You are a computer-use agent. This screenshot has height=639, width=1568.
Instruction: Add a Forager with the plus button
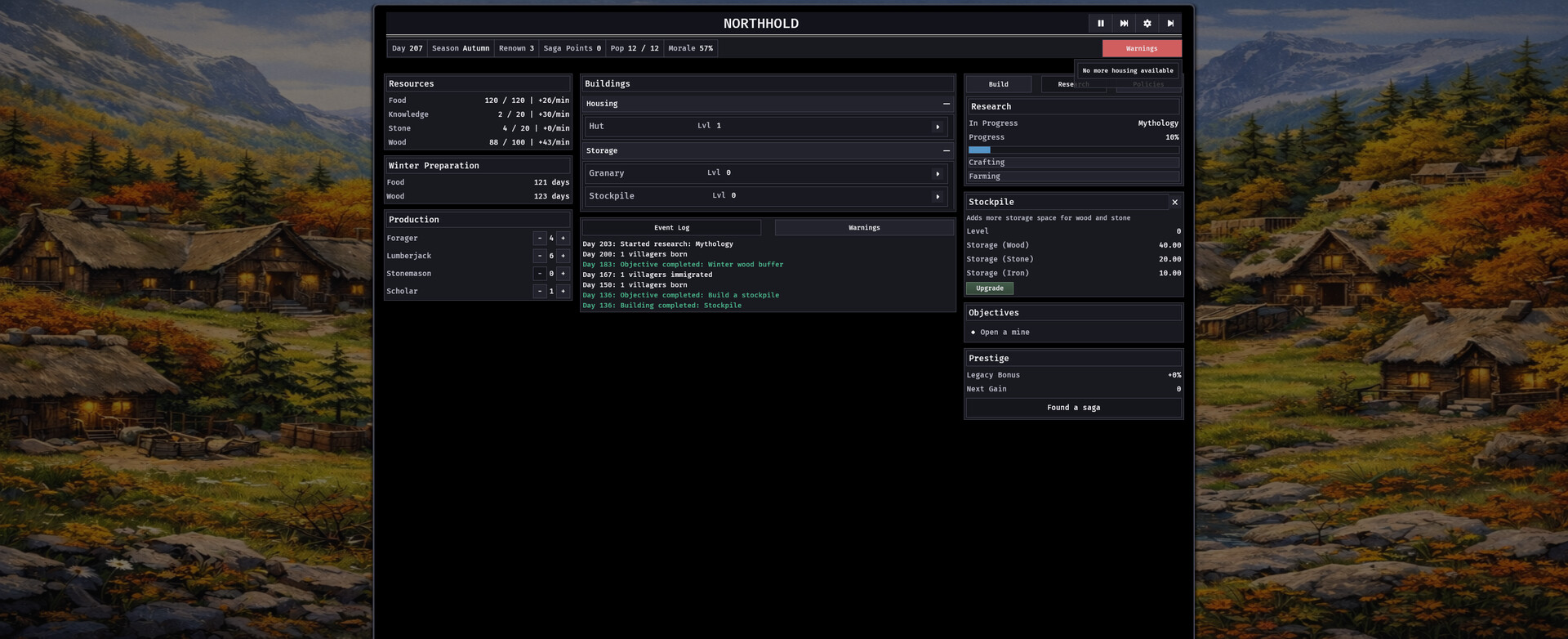[563, 239]
